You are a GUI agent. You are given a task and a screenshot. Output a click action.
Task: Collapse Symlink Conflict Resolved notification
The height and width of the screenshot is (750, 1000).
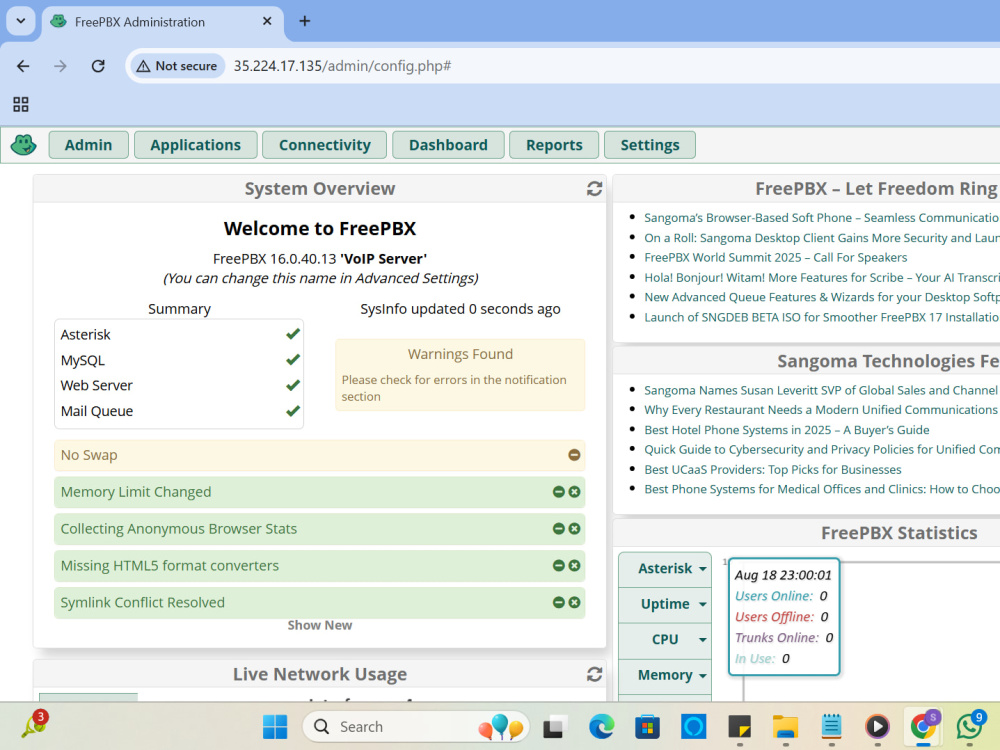pos(559,603)
